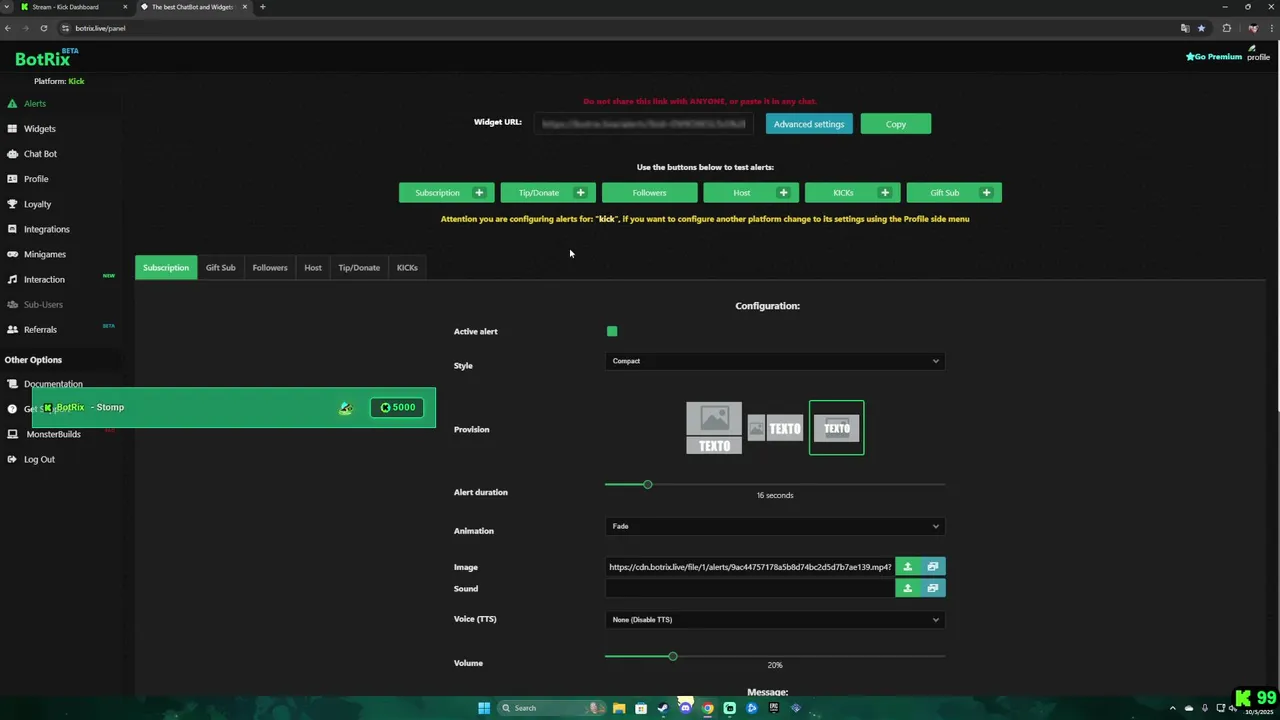Open Steam from the taskbar

[663, 708]
